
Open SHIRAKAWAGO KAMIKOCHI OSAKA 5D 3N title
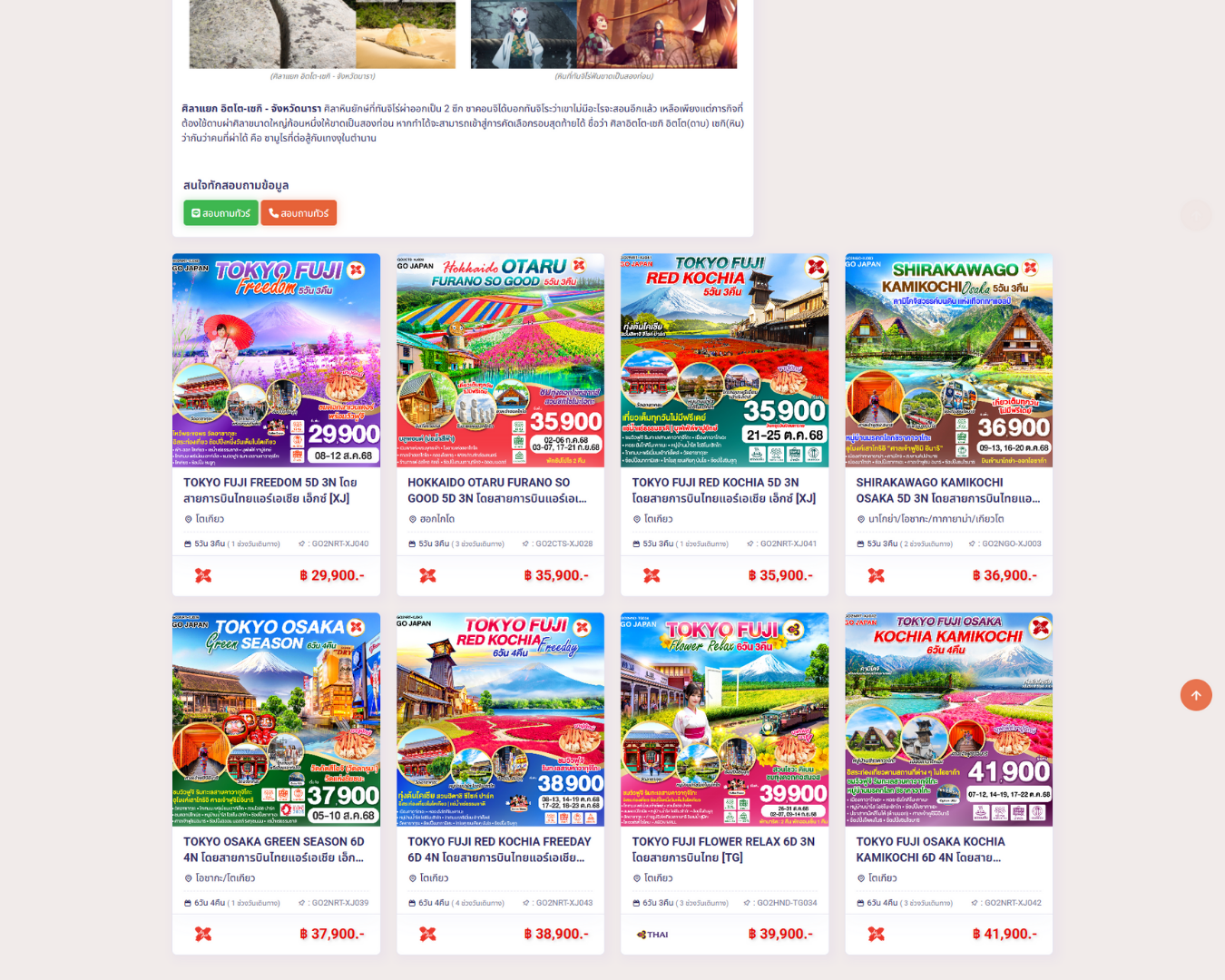[948, 490]
